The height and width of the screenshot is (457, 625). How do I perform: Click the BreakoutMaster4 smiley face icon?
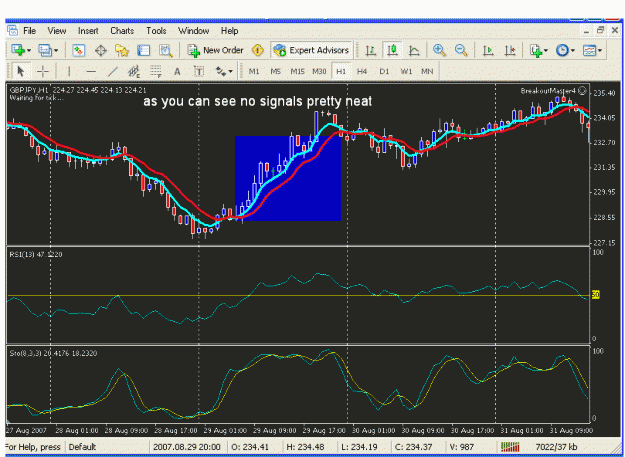click(x=582, y=91)
